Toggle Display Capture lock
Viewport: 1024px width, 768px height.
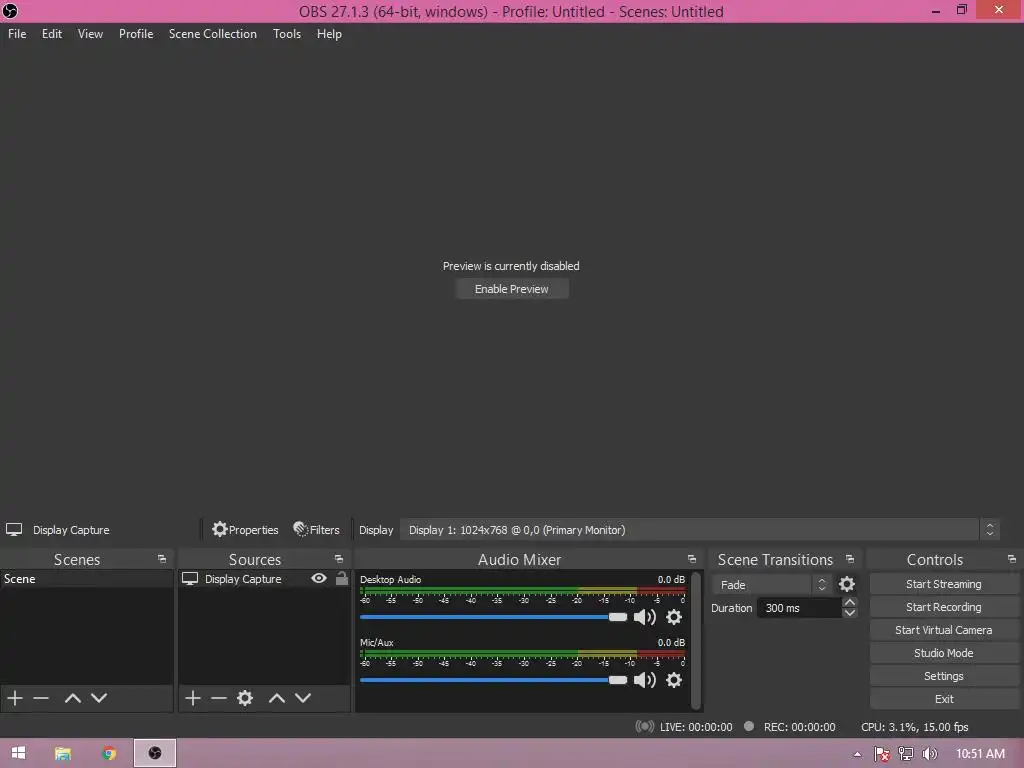tap(342, 578)
